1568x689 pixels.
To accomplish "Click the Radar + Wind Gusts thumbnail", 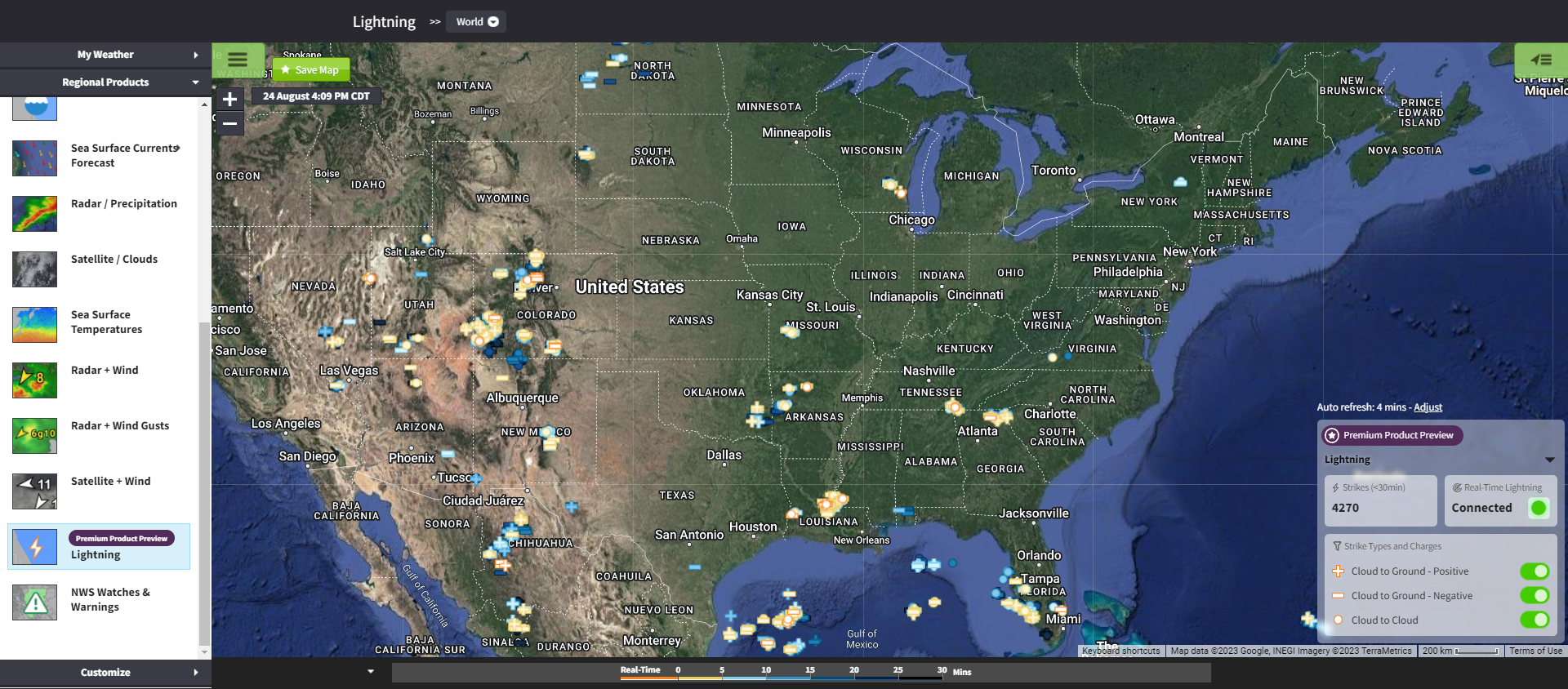I will [x=34, y=435].
